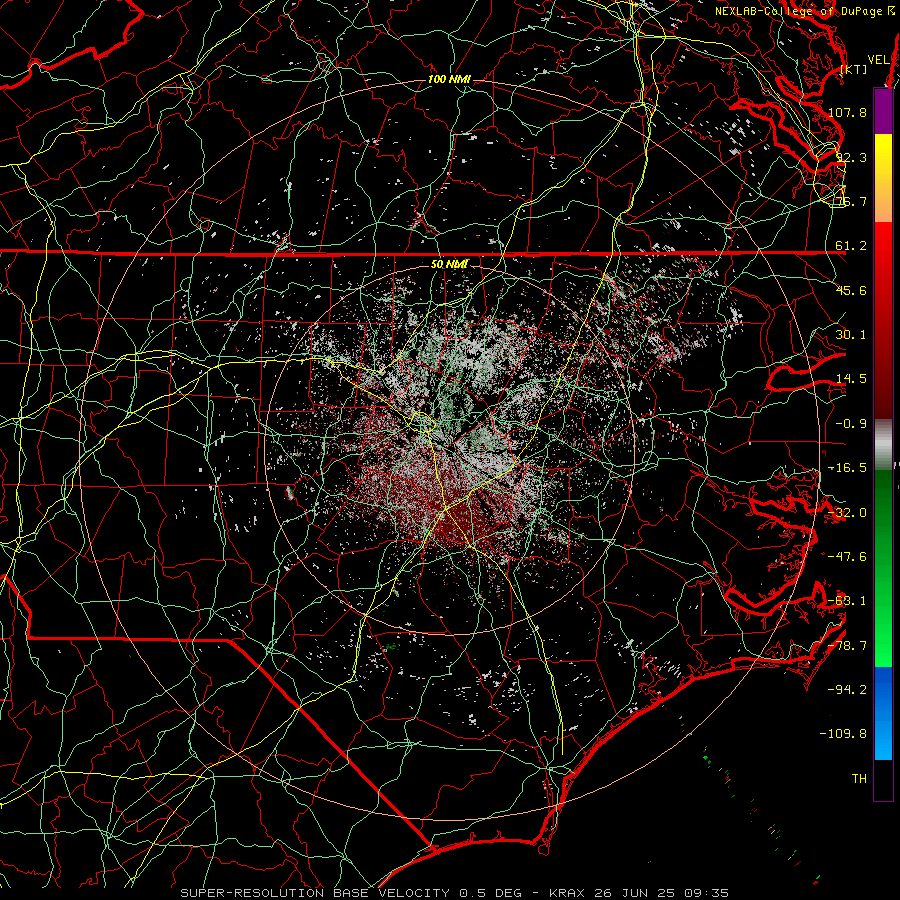This screenshot has width=900, height=900.
Task: Click the 14.5 value on velocity scale
Action: pos(851,379)
